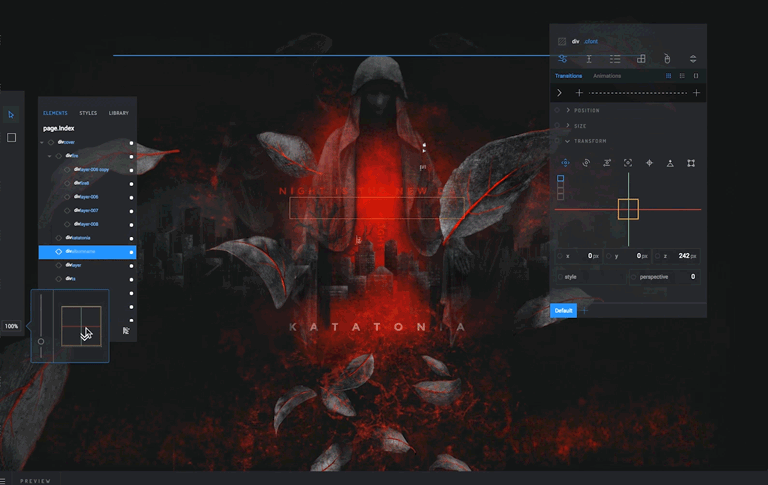The width and height of the screenshot is (768, 485).
Task: Open the Preview bar
Action: (x=35, y=481)
